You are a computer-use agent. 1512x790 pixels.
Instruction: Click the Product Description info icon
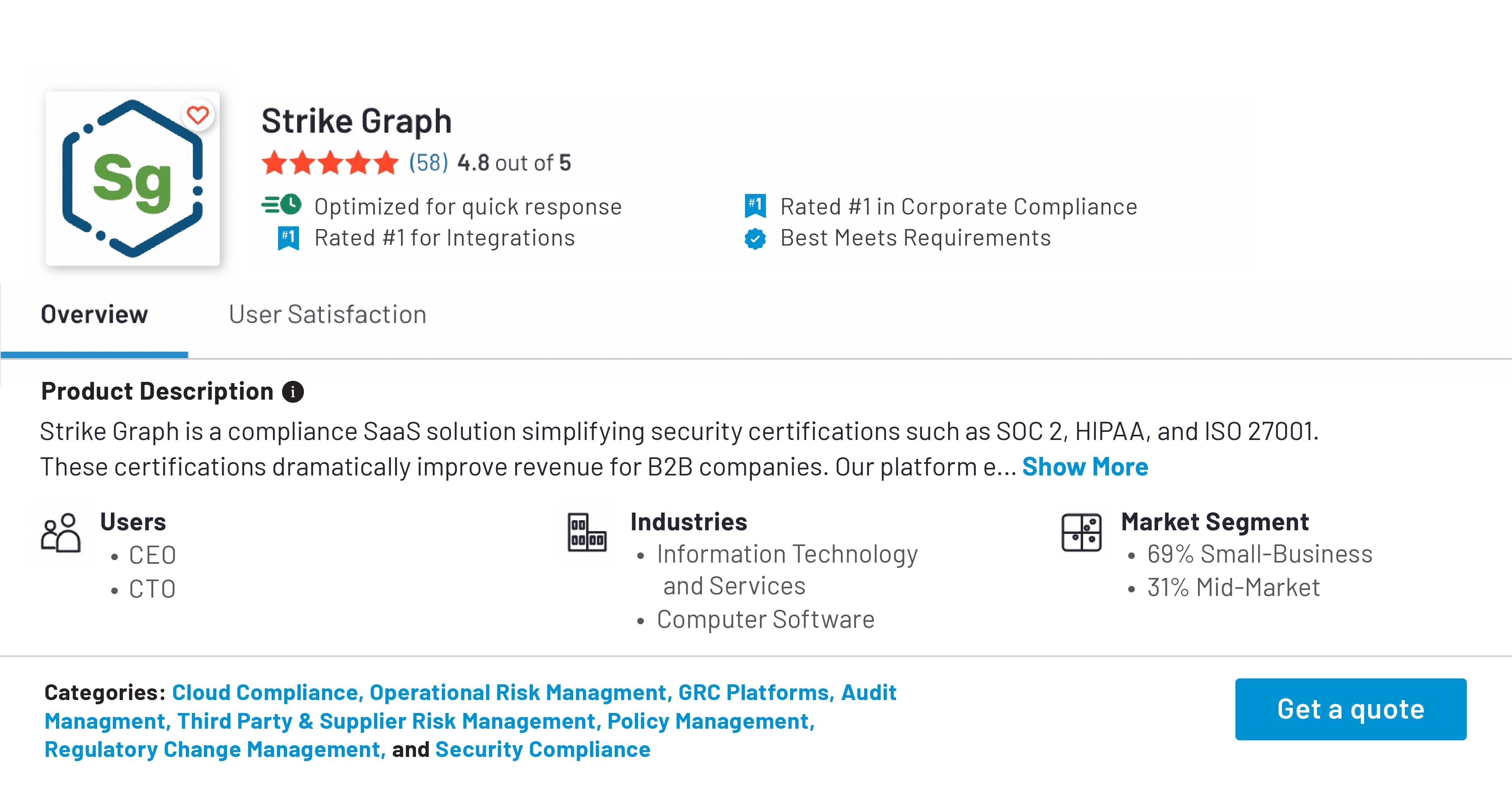tap(293, 392)
